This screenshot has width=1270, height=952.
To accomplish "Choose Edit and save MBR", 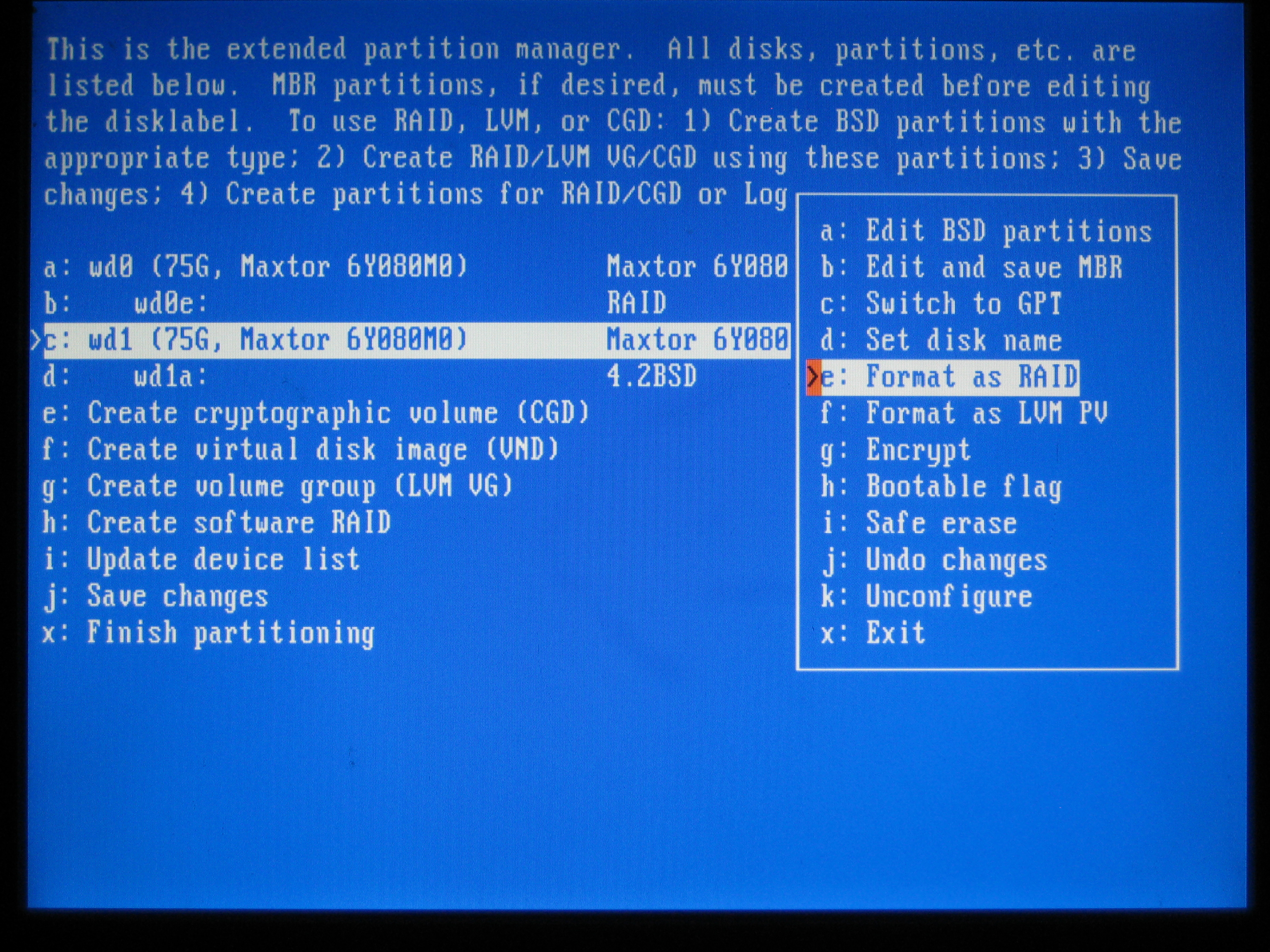I will tap(971, 267).
